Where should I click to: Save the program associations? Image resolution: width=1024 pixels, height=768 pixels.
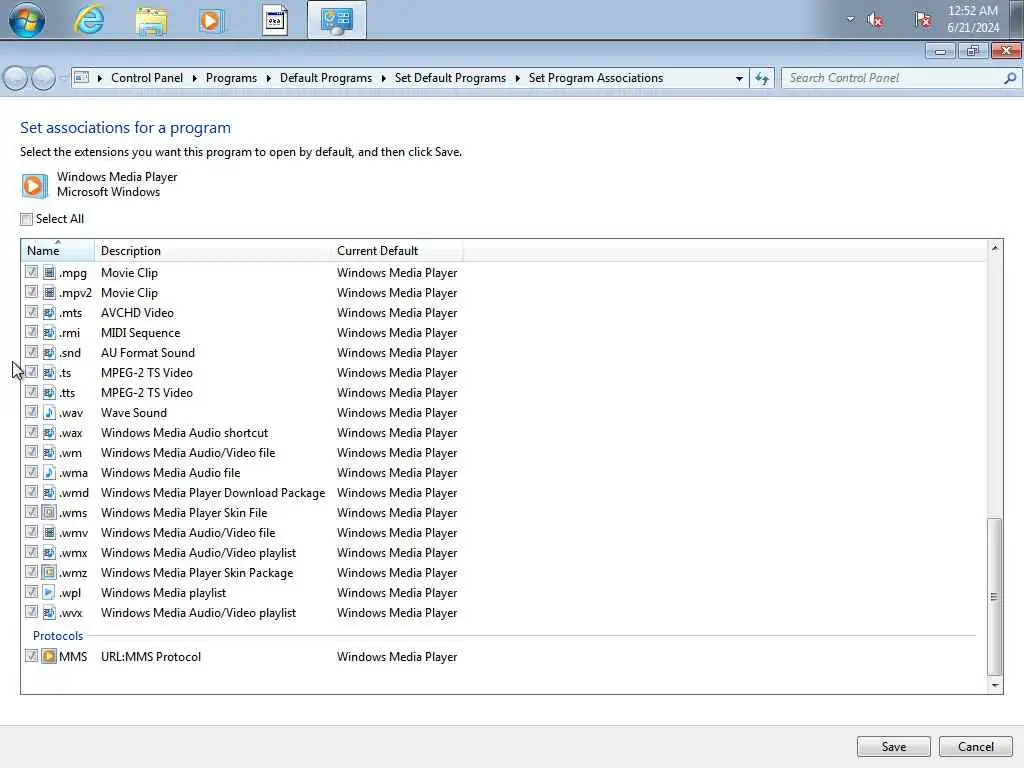click(893, 746)
